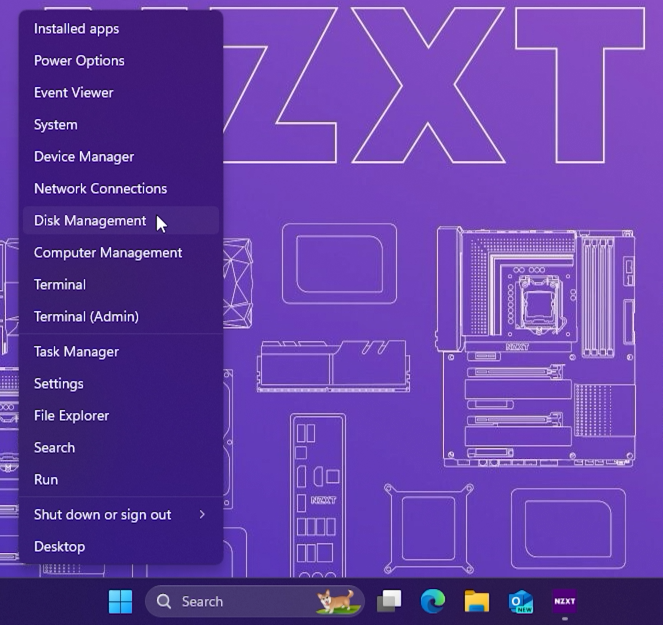The width and height of the screenshot is (663, 625).
Task: Open File Explorer taskbar icon
Action: pos(477,601)
